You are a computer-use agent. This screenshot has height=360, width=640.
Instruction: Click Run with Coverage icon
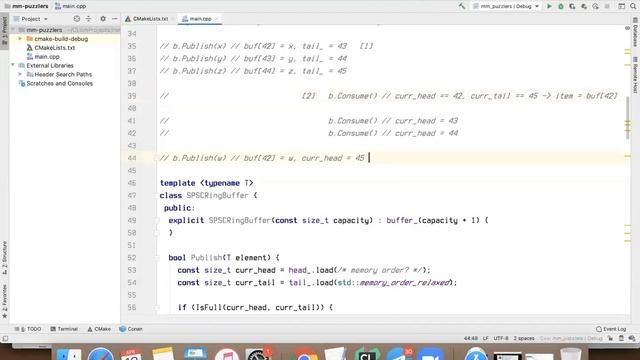point(572,6)
